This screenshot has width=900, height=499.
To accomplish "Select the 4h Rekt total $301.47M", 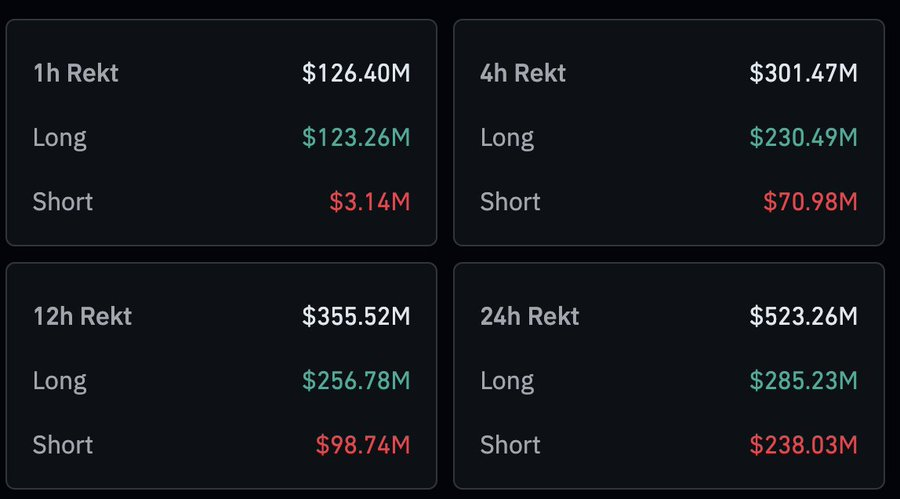I will (803, 73).
